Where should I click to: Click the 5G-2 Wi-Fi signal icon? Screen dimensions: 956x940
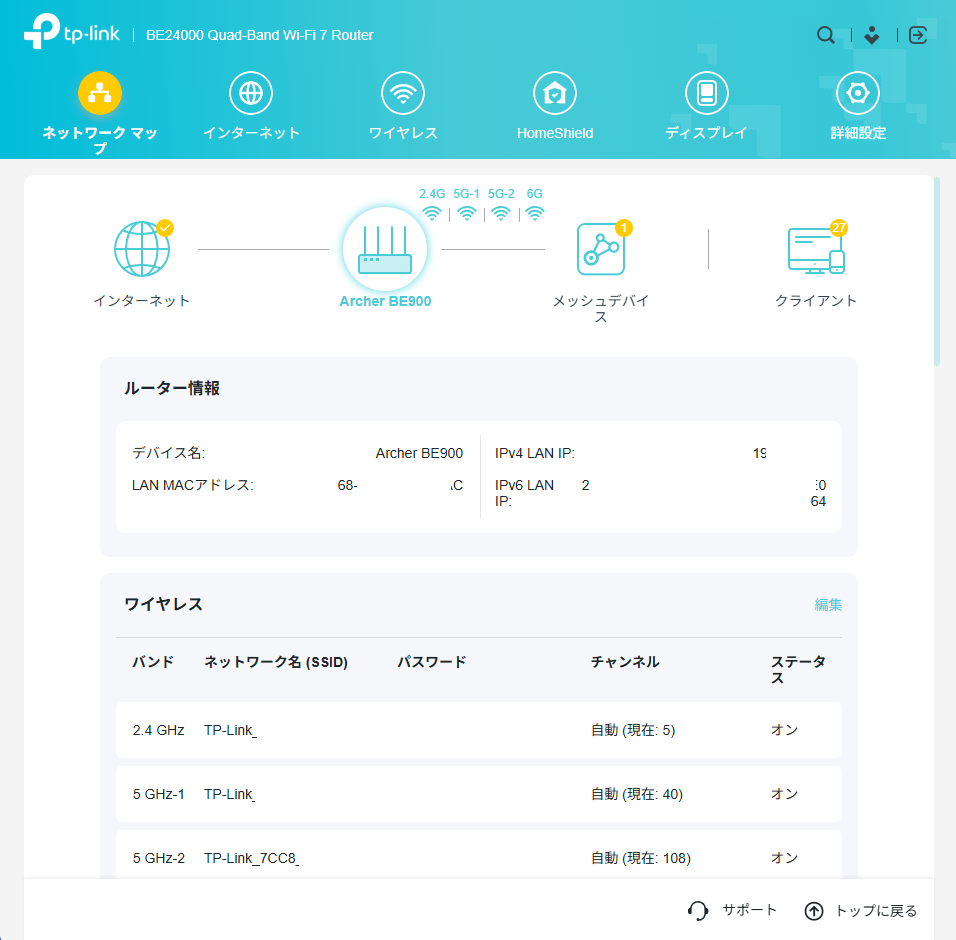click(501, 213)
